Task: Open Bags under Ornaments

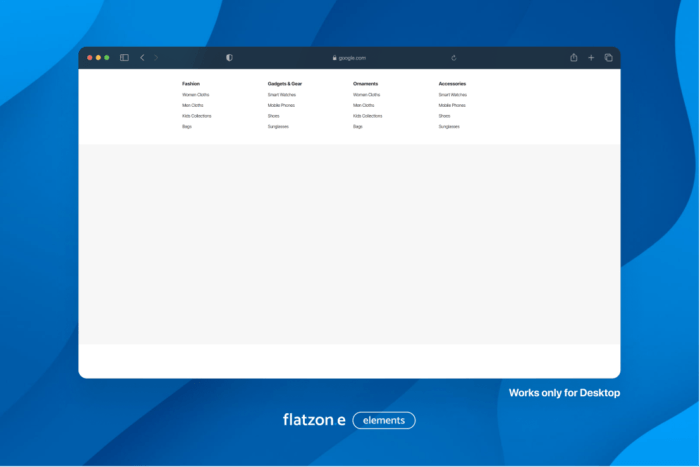Action: [357, 127]
